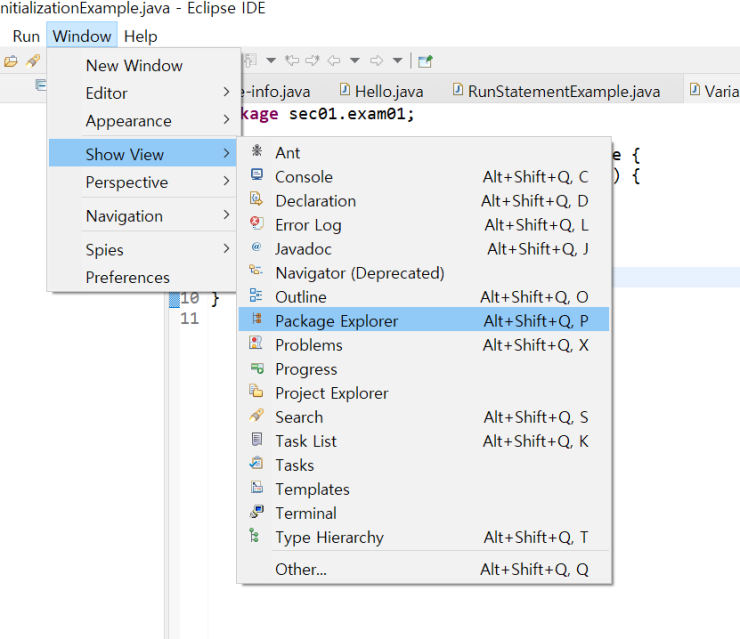Click the Progress view icon
Viewport: 740px width, 639px height.
pyautogui.click(x=257, y=368)
